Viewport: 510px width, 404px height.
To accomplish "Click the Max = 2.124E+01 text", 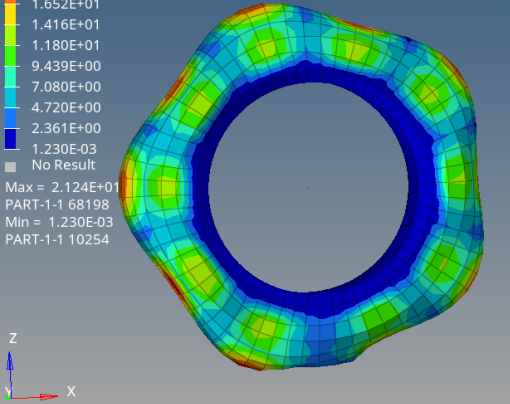I will 62,187.
